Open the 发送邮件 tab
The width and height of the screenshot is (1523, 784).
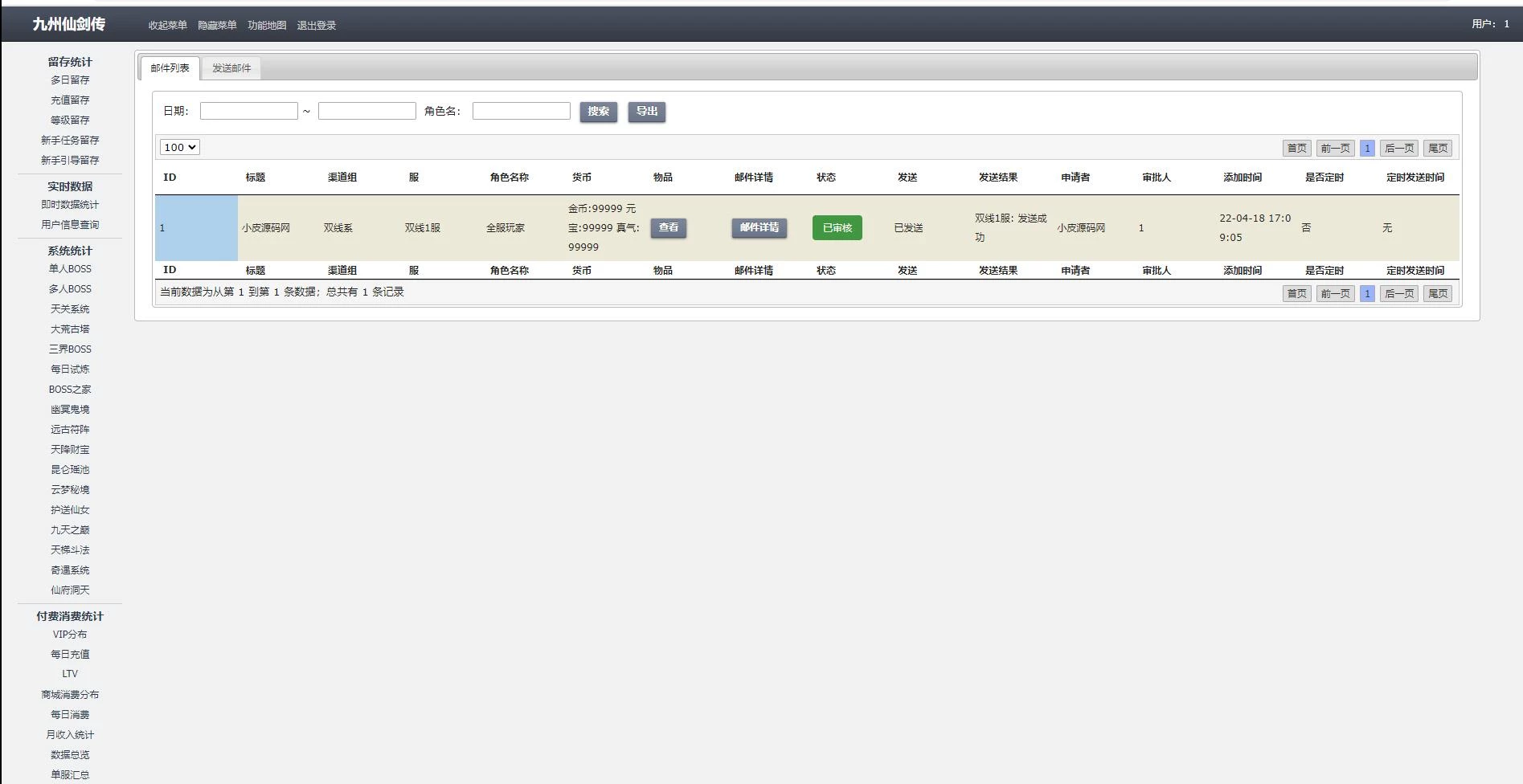pos(231,68)
